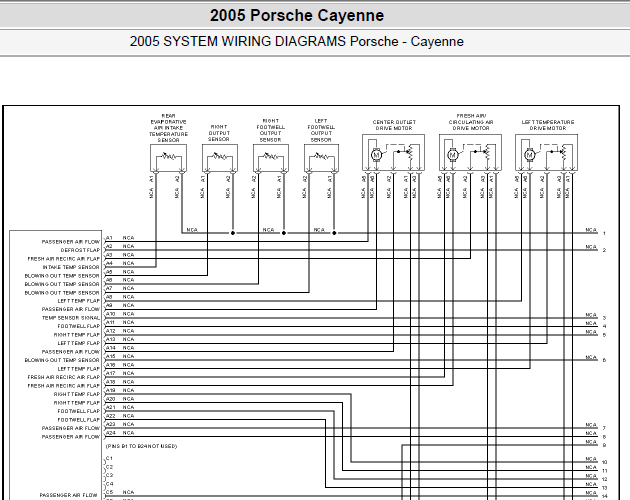Click the right output sensor resistor symbol
630x500 pixels.
tap(220, 156)
